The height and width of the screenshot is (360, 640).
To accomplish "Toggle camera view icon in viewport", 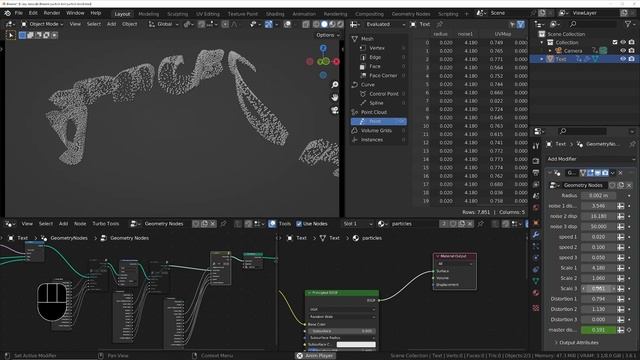I will point(335,110).
